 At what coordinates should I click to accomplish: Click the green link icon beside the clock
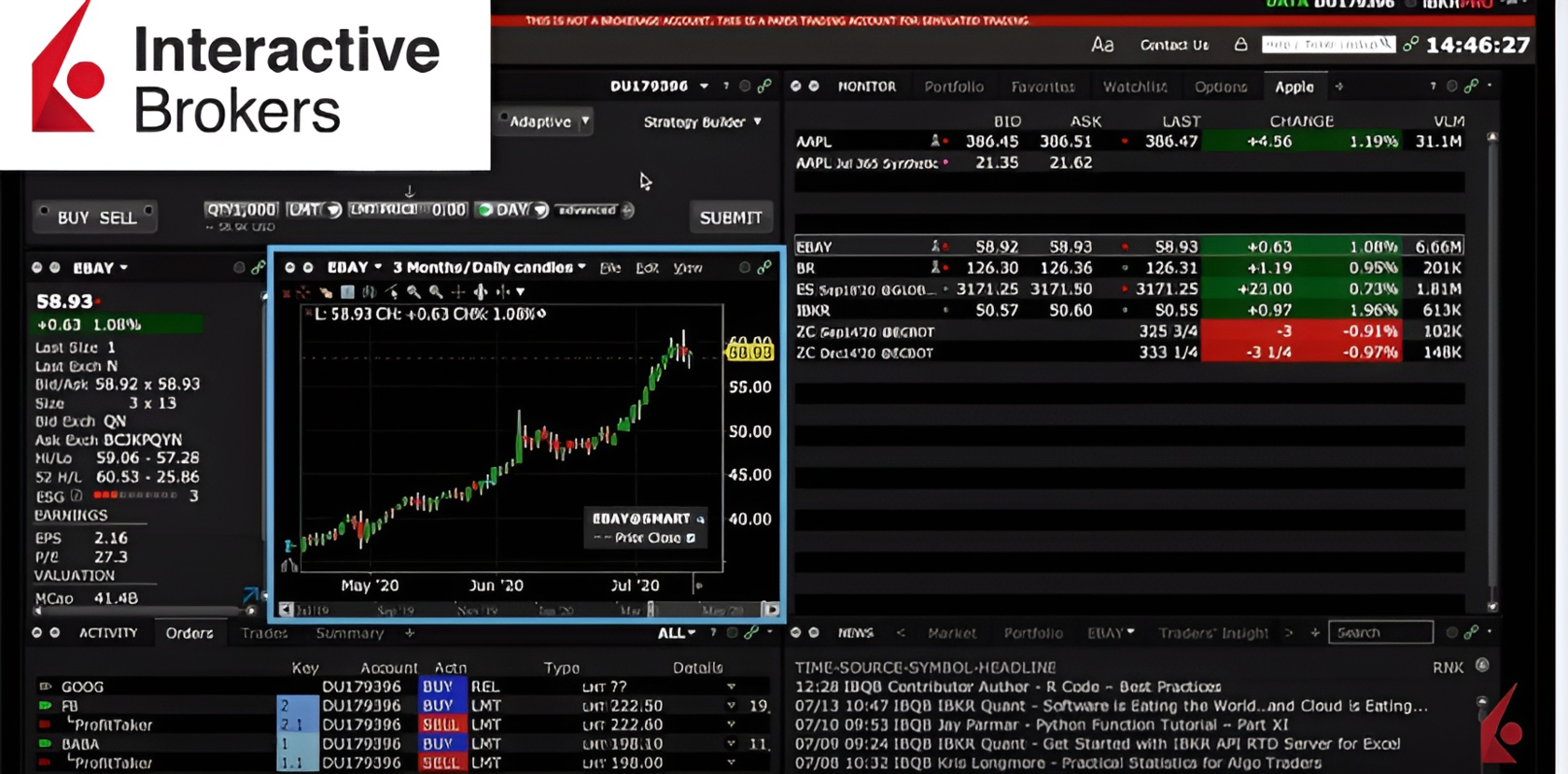click(x=1410, y=44)
